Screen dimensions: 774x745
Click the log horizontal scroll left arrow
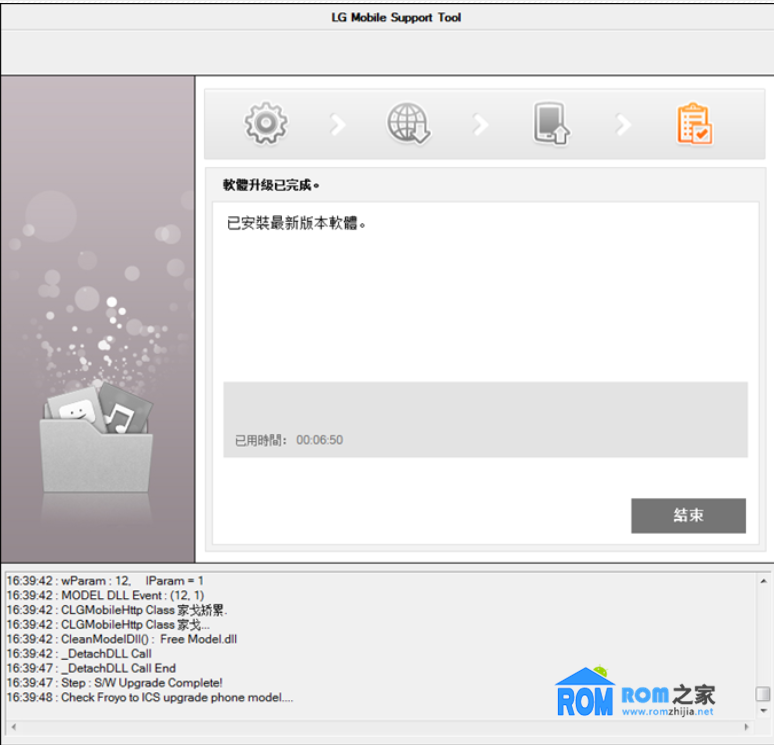coord(13,727)
